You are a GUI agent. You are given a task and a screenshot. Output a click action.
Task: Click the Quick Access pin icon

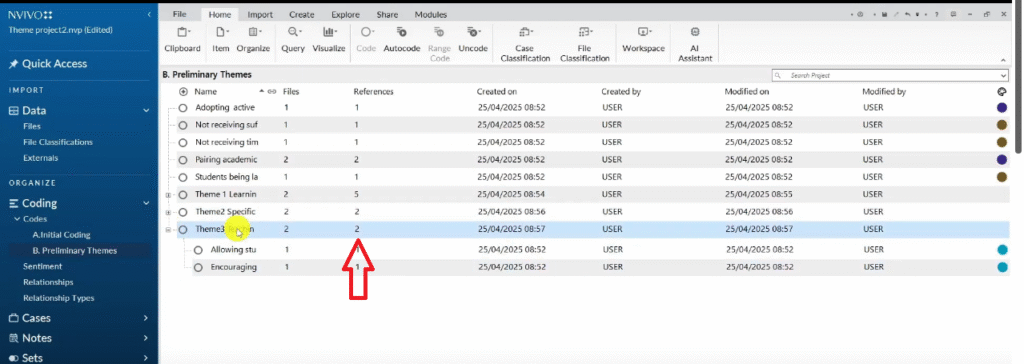(13, 64)
